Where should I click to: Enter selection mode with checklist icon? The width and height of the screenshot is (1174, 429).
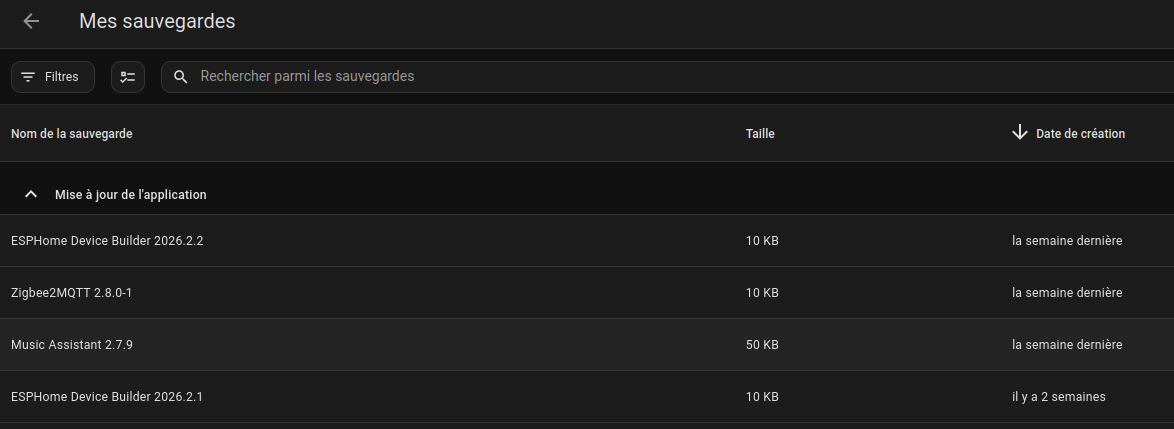click(x=128, y=77)
